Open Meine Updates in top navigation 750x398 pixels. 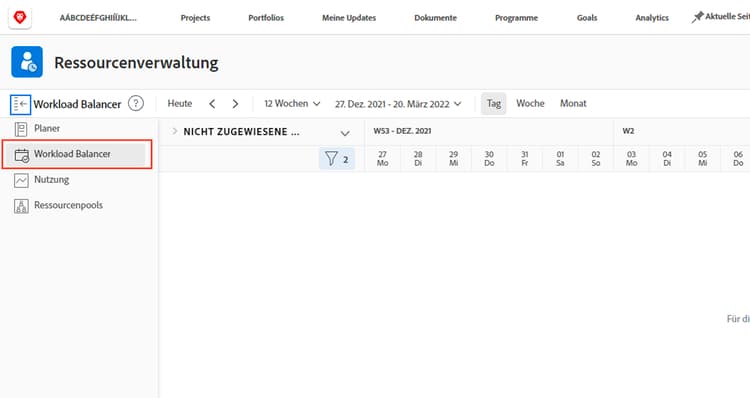[x=349, y=18]
